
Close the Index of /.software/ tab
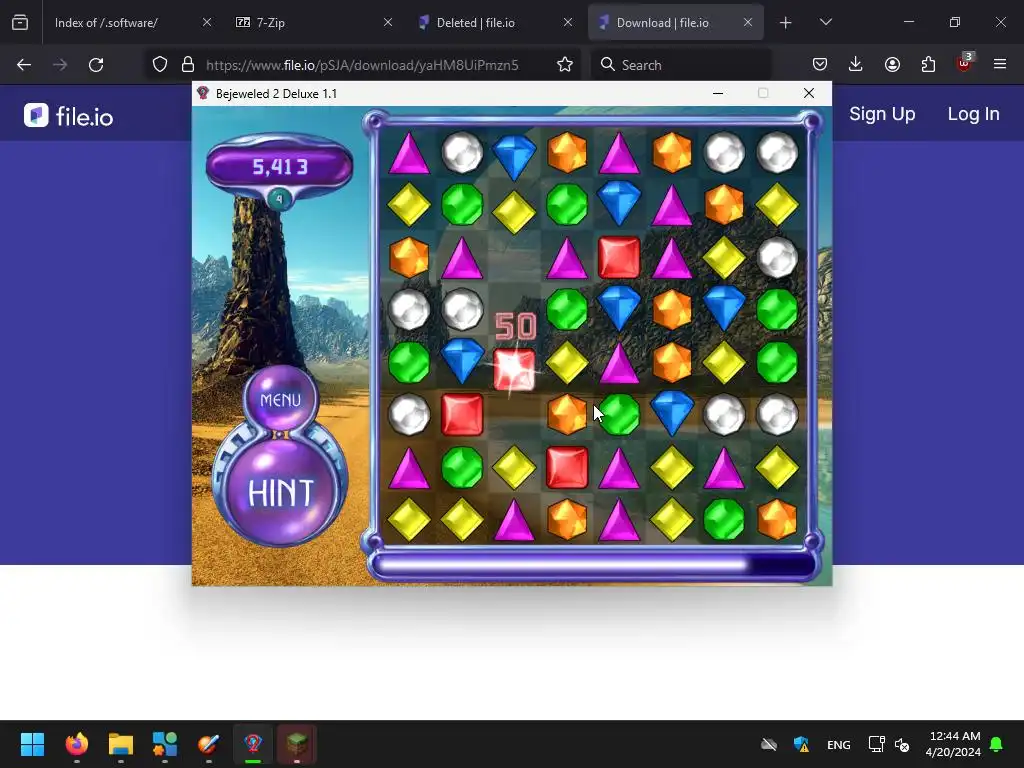207,22
